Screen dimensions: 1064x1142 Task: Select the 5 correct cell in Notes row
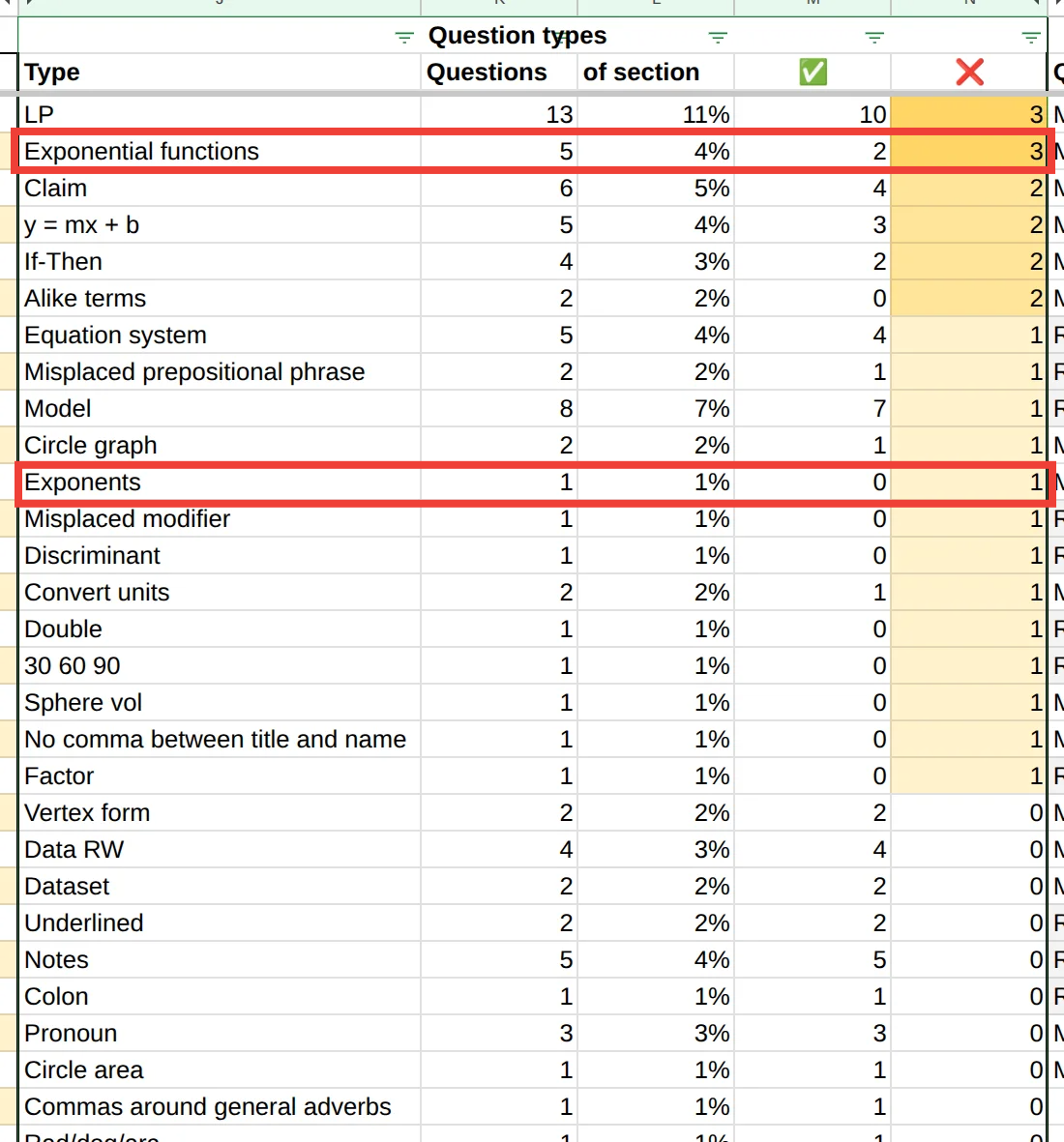813,960
